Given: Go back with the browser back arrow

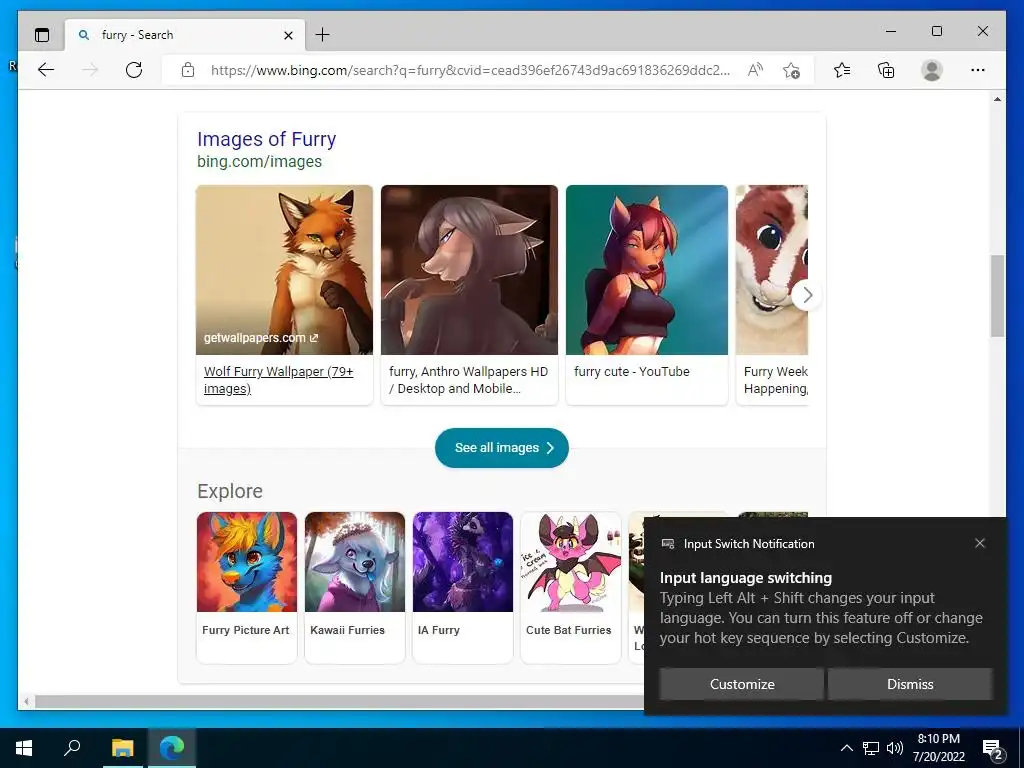Looking at the screenshot, I should click(x=46, y=70).
